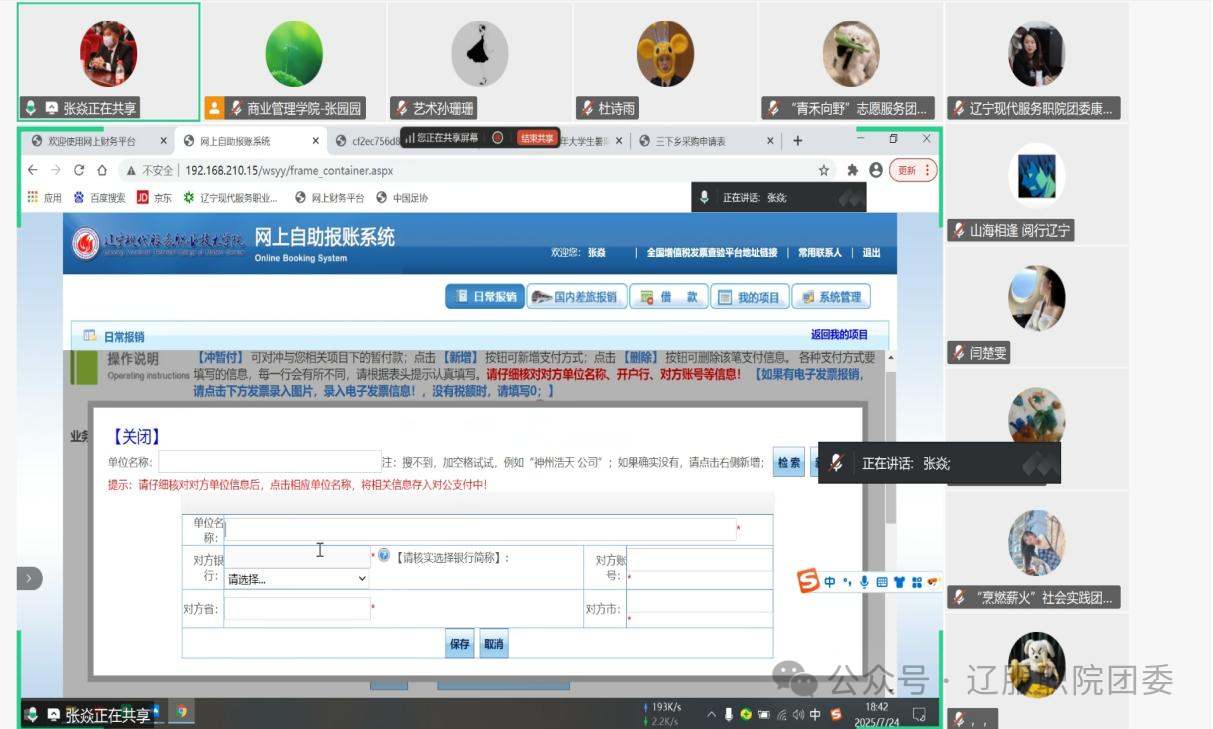Click help icon beside bank field

click(x=384, y=556)
